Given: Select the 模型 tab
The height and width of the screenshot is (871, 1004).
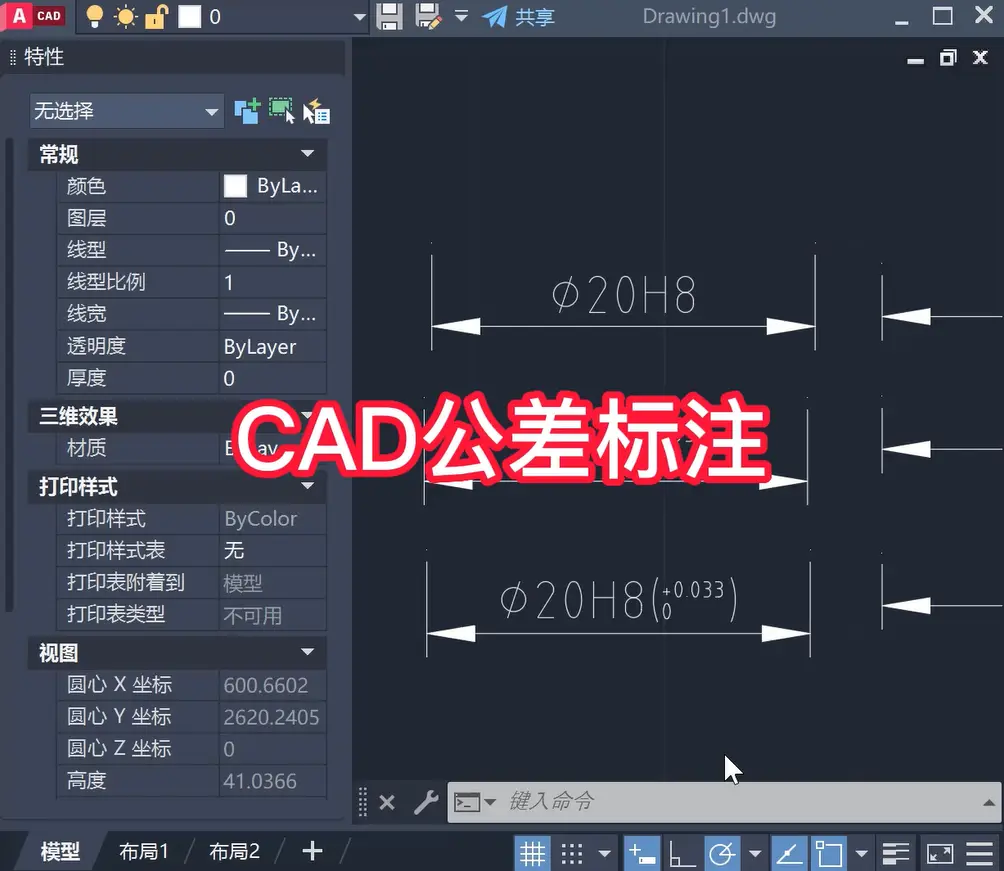Looking at the screenshot, I should click(x=59, y=851).
